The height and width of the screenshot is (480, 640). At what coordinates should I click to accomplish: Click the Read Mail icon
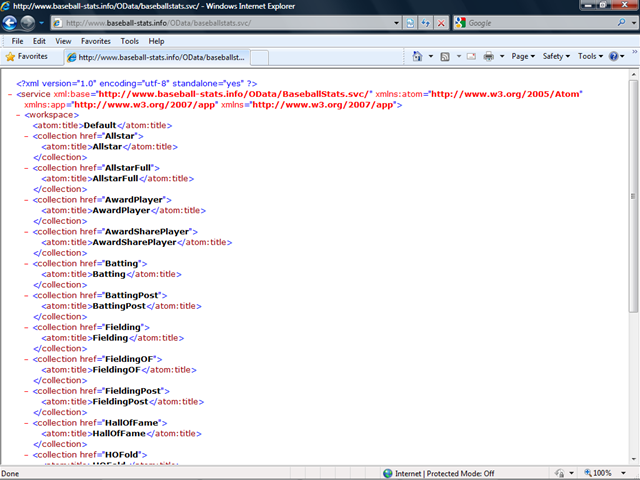click(469, 57)
